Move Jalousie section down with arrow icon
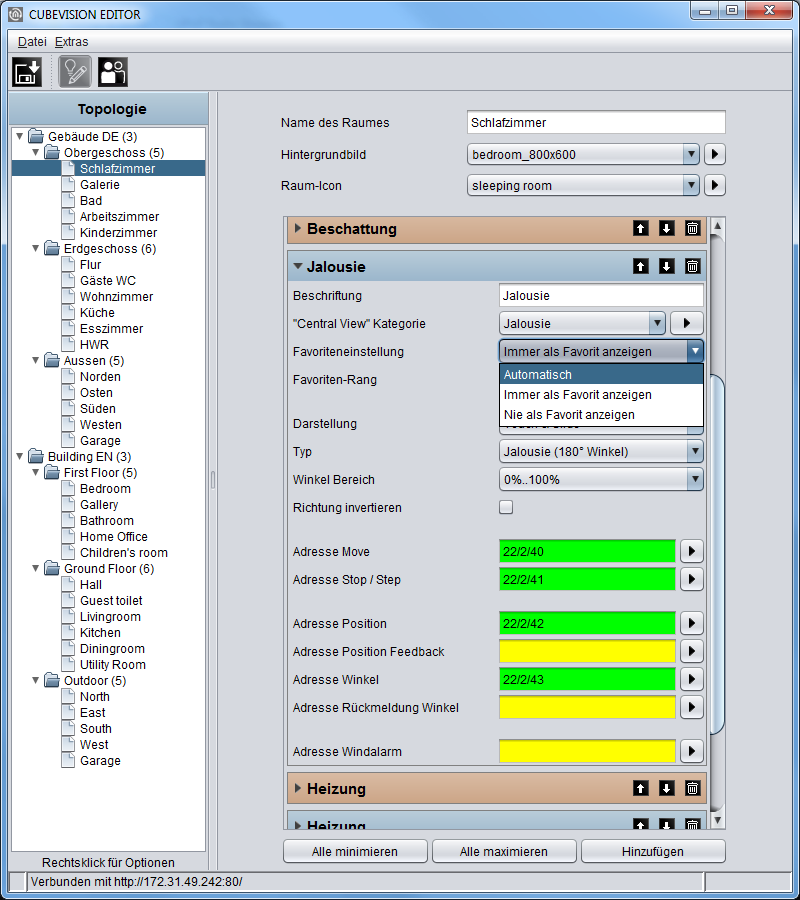Image resolution: width=800 pixels, height=900 pixels. tap(666, 266)
